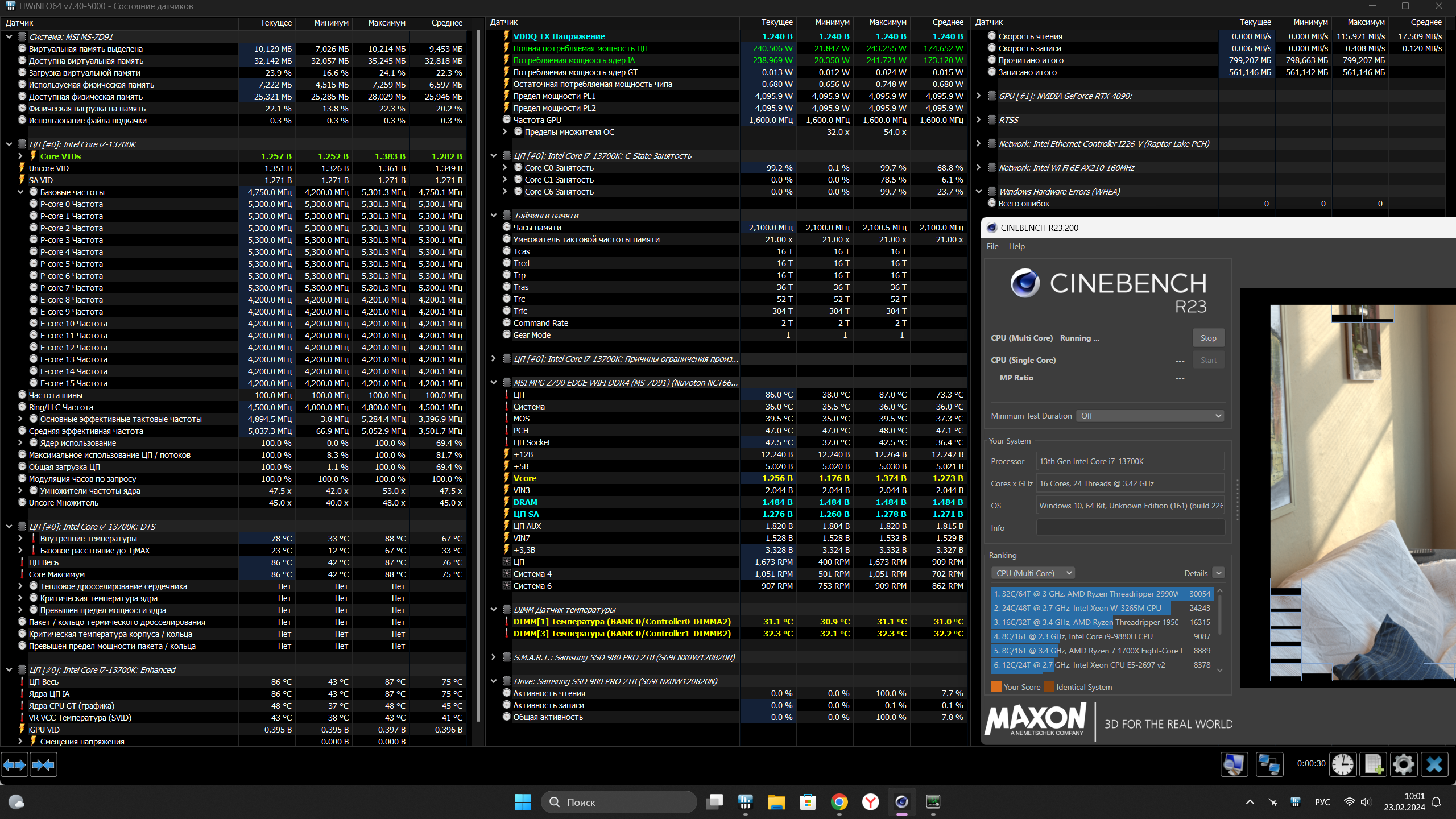Click the expand columns arrows icon in HWiNFO
1456x819 pixels.
click(x=15, y=765)
